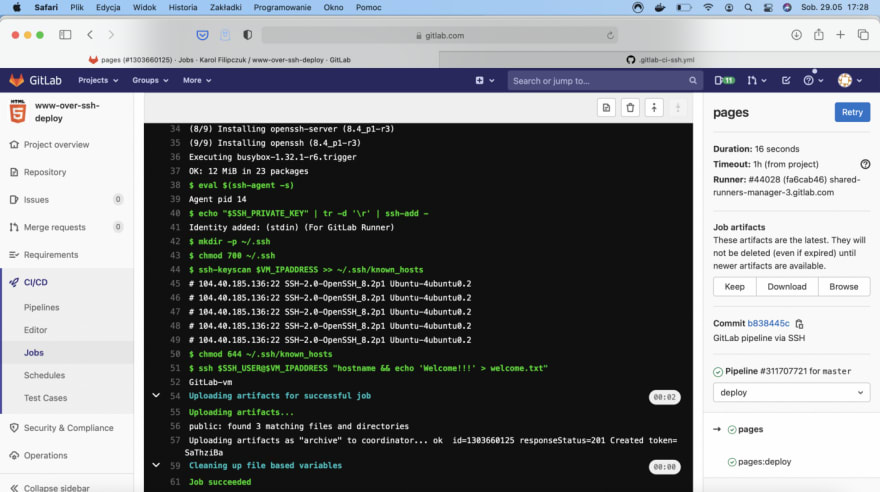Open Pipelines under CI/CD
The height and width of the screenshot is (492, 880).
42,307
